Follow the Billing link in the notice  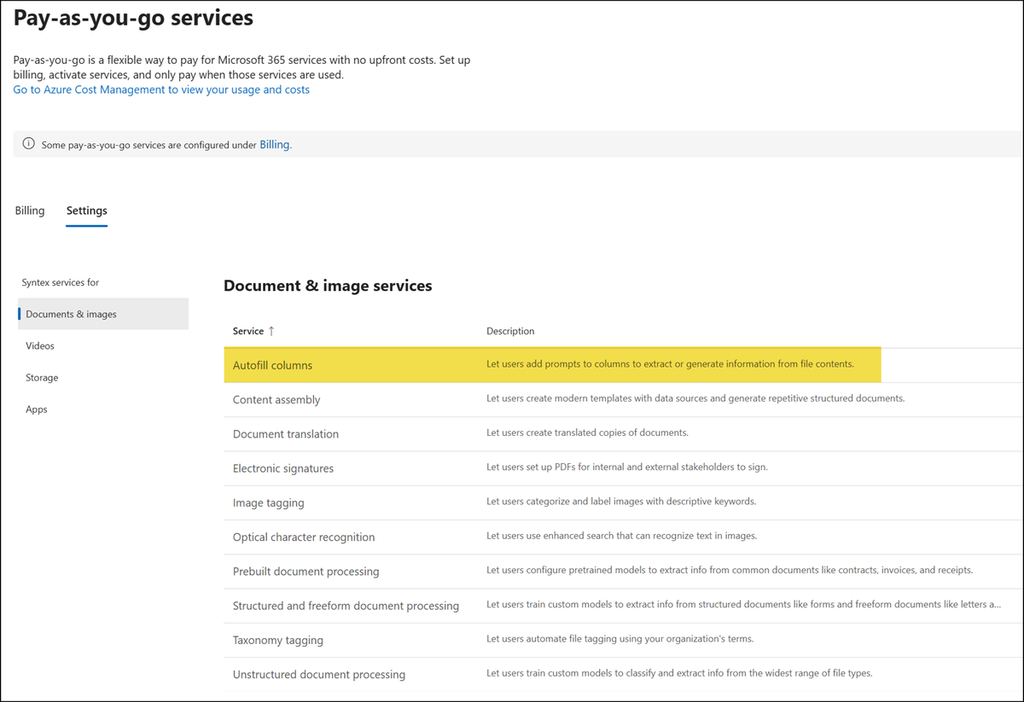pyautogui.click(x=274, y=144)
